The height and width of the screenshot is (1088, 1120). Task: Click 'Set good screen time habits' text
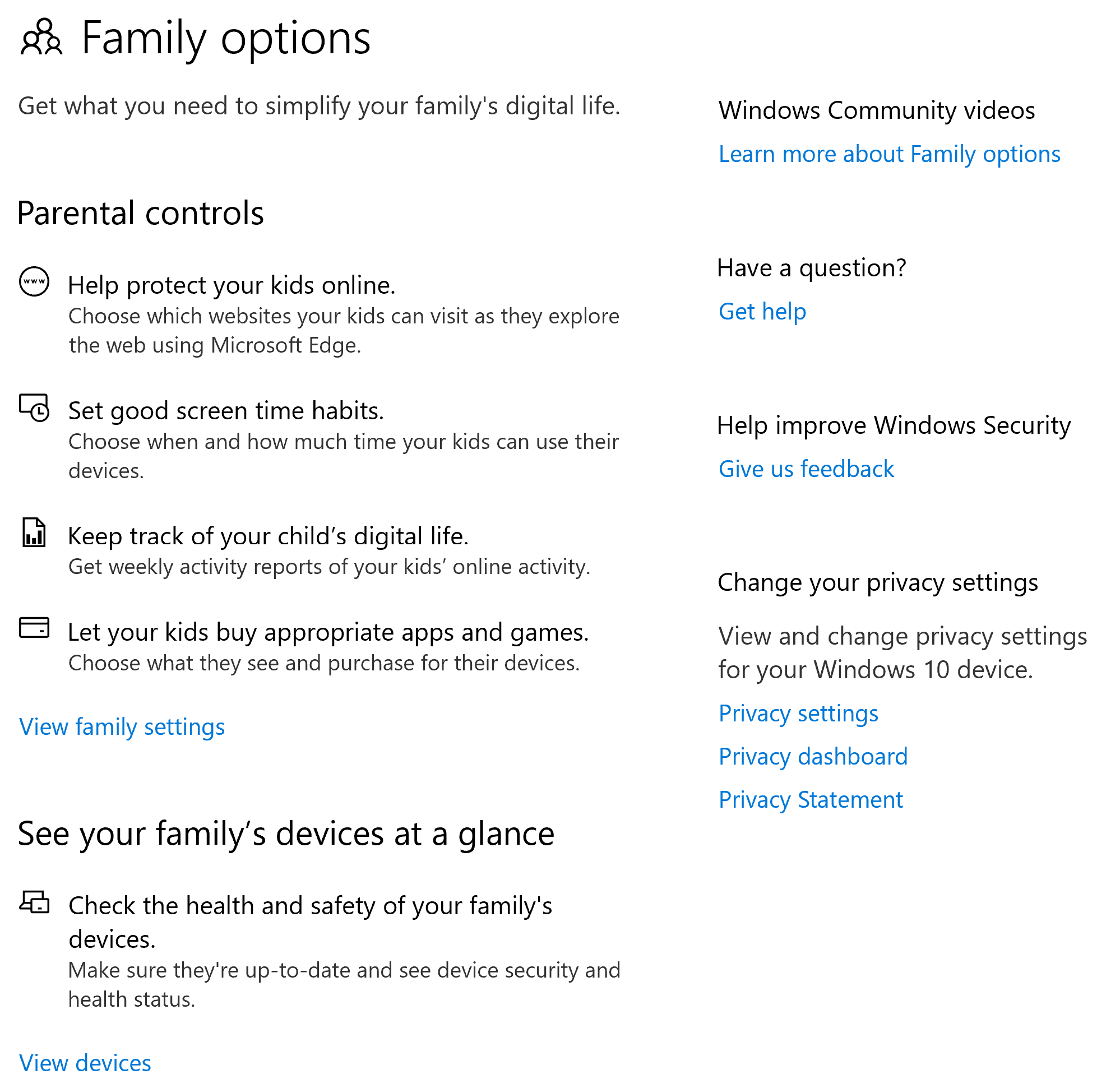coord(226,411)
